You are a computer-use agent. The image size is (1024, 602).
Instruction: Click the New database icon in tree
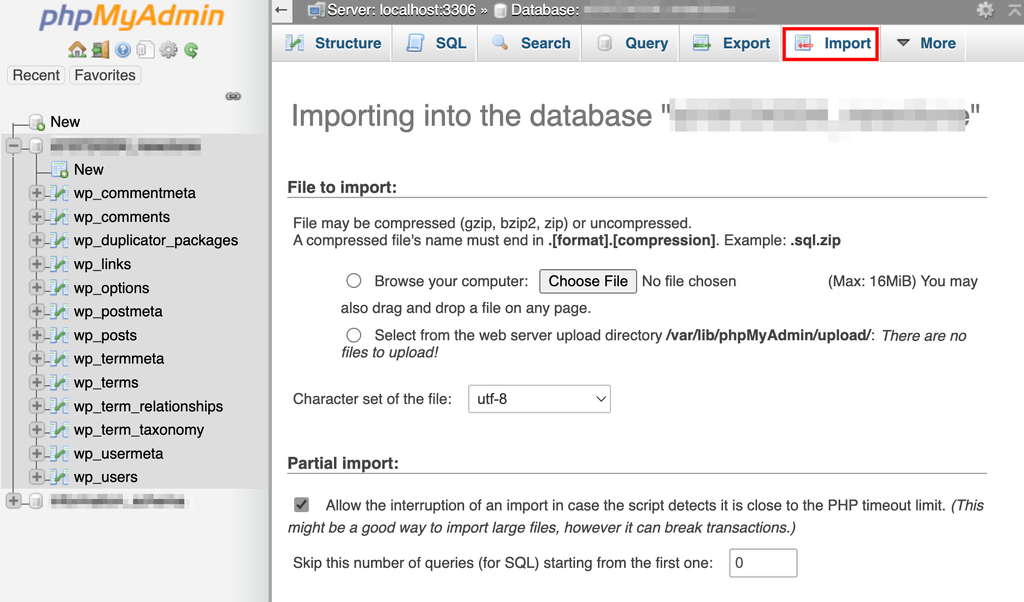(x=37, y=122)
